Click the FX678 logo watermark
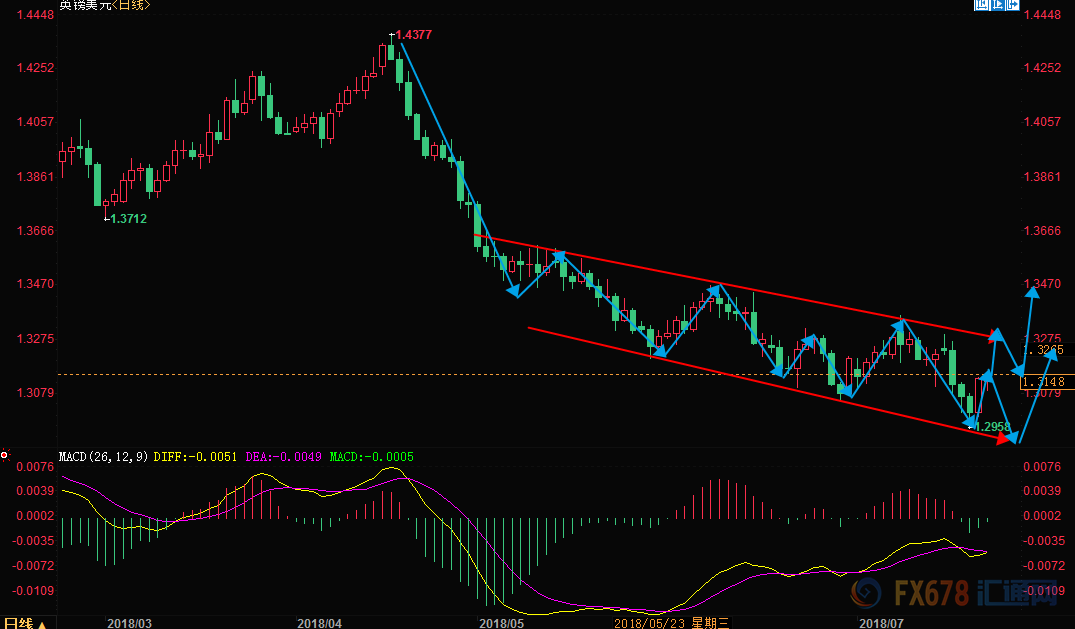Image resolution: width=1075 pixels, height=629 pixels. point(953,593)
